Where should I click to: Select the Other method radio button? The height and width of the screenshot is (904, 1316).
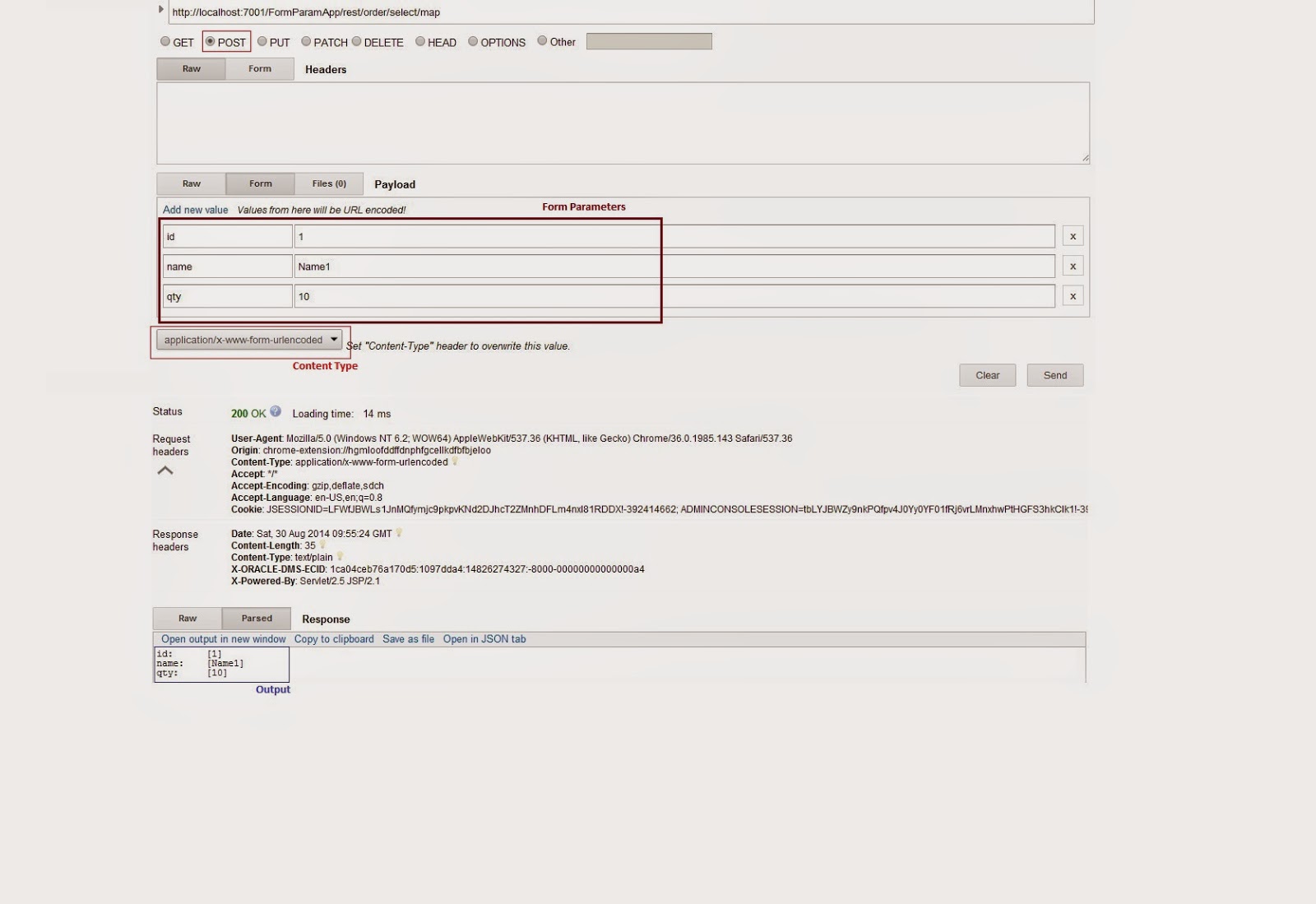coord(542,40)
